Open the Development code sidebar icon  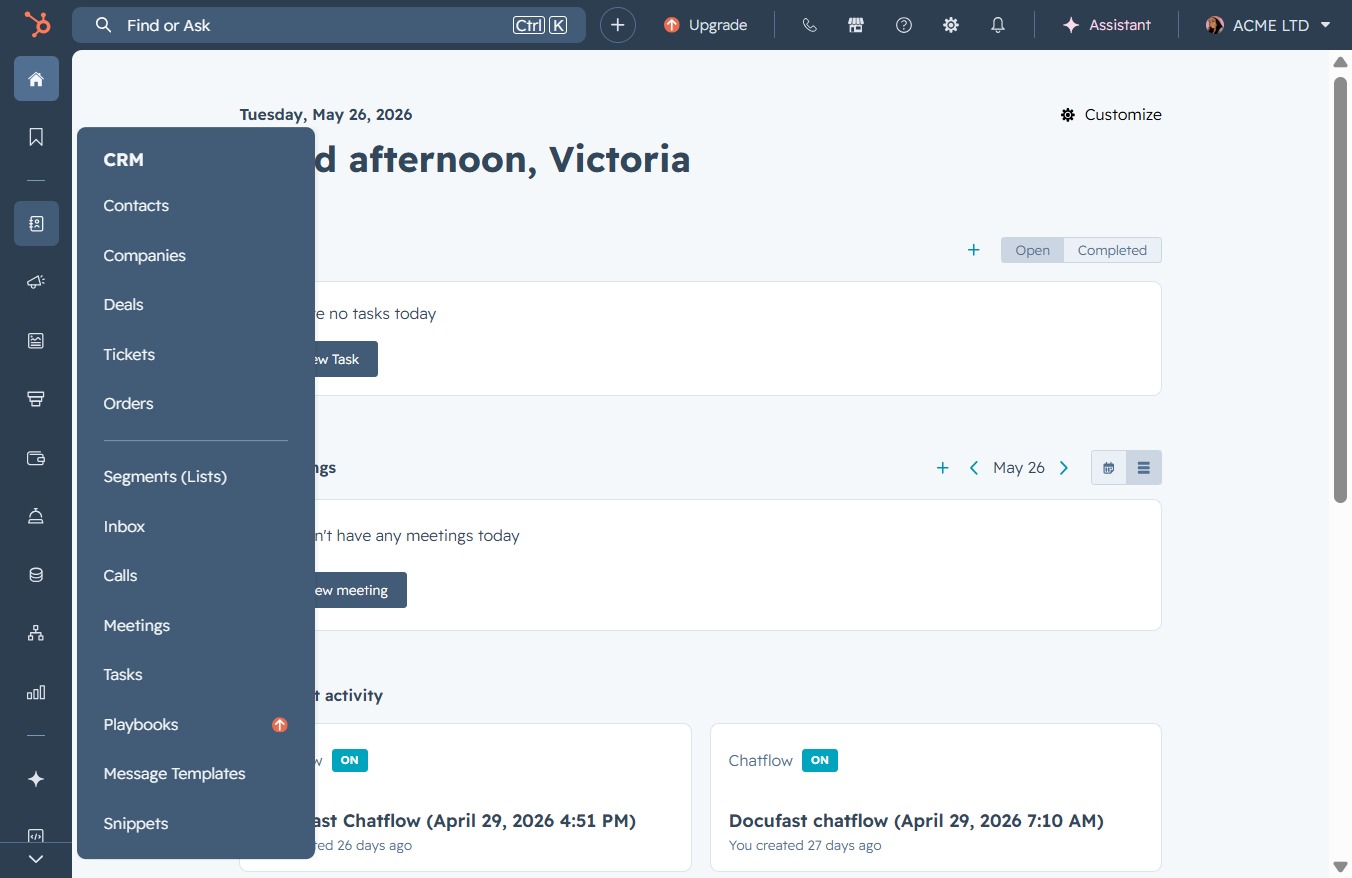tap(36, 835)
